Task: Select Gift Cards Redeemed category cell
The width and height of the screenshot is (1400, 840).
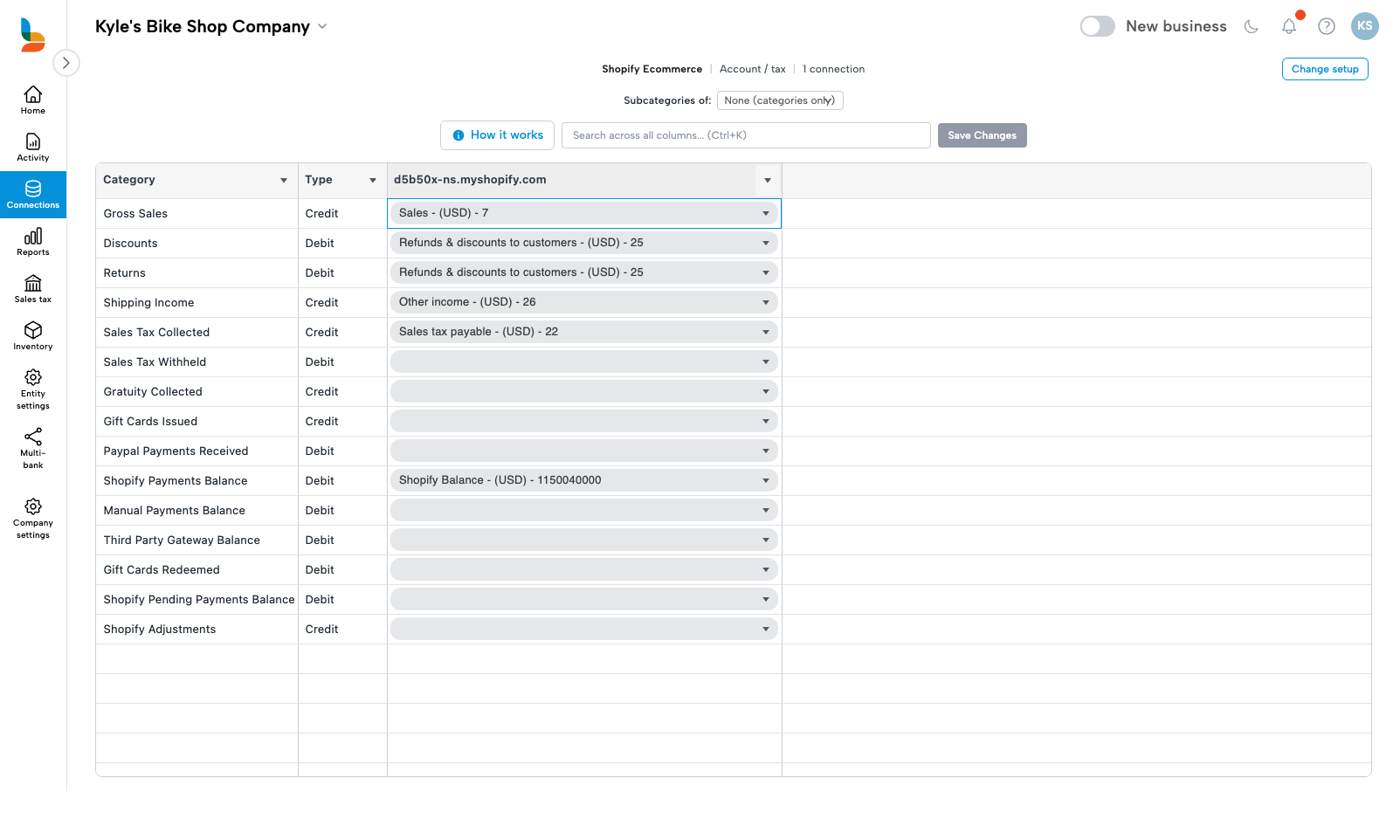Action: 197,570
